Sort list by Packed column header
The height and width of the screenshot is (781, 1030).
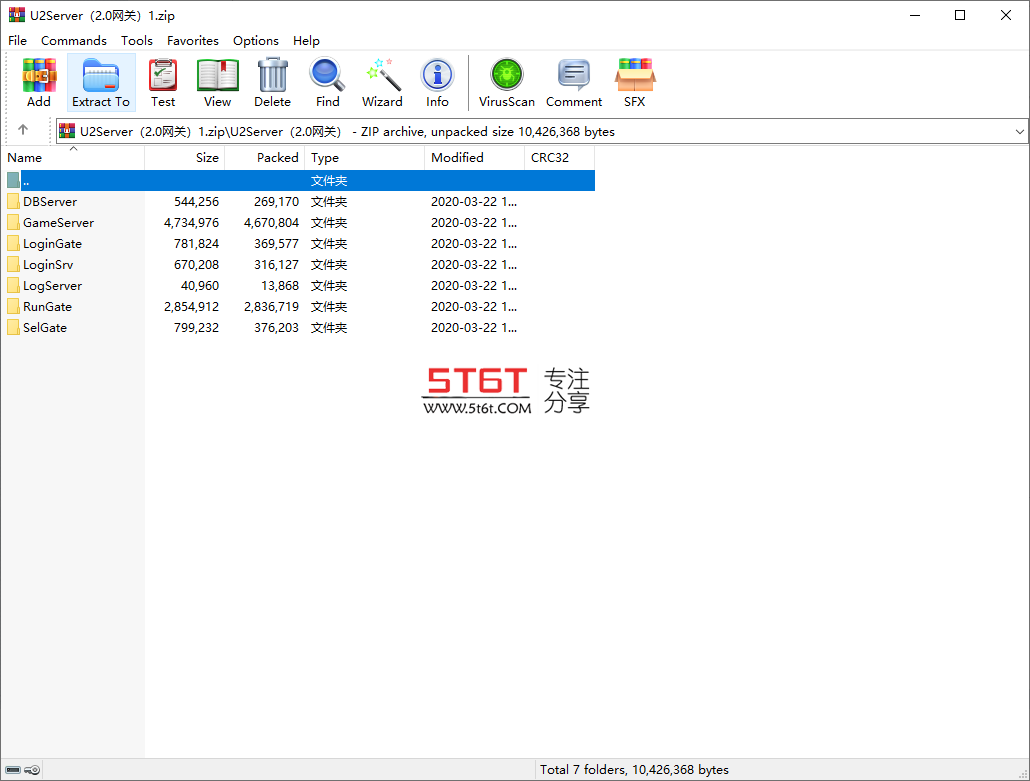pos(265,158)
